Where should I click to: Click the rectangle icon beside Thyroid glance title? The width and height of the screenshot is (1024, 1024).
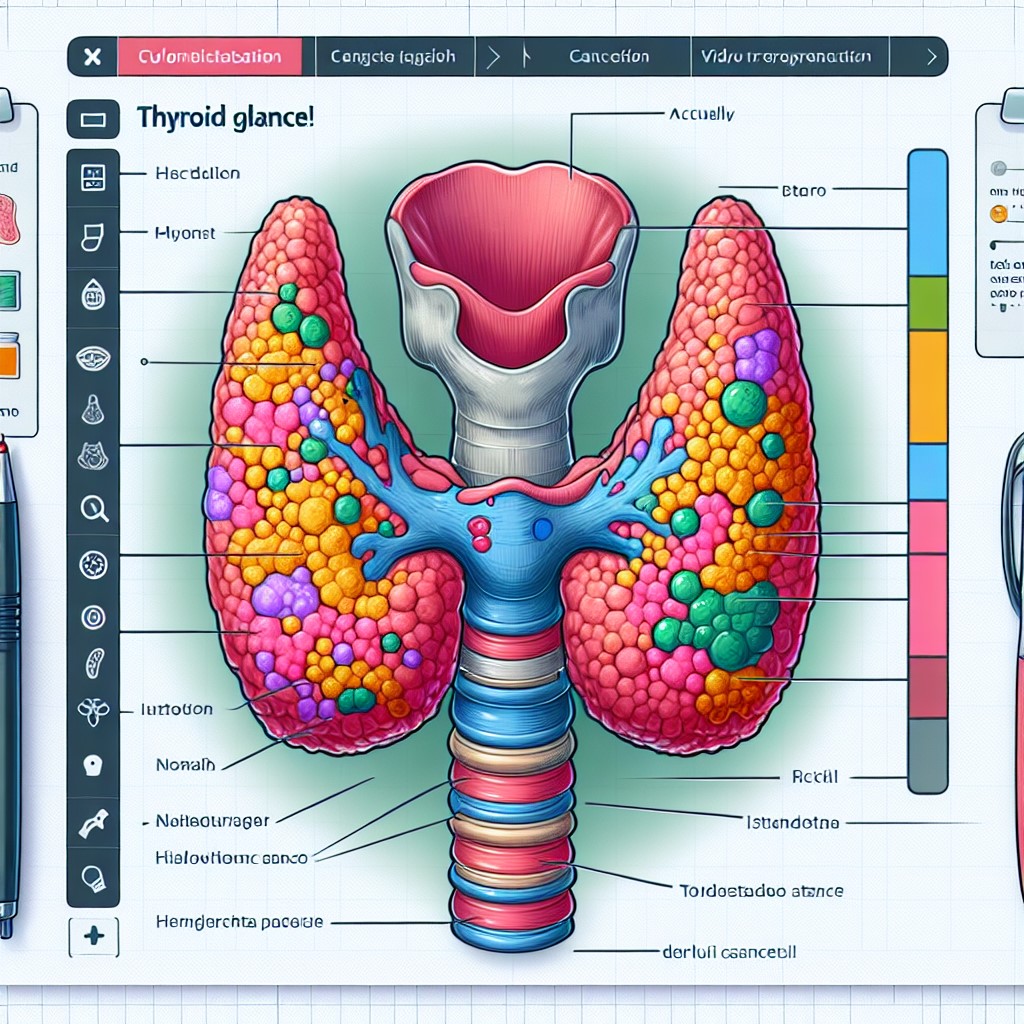click(x=93, y=120)
